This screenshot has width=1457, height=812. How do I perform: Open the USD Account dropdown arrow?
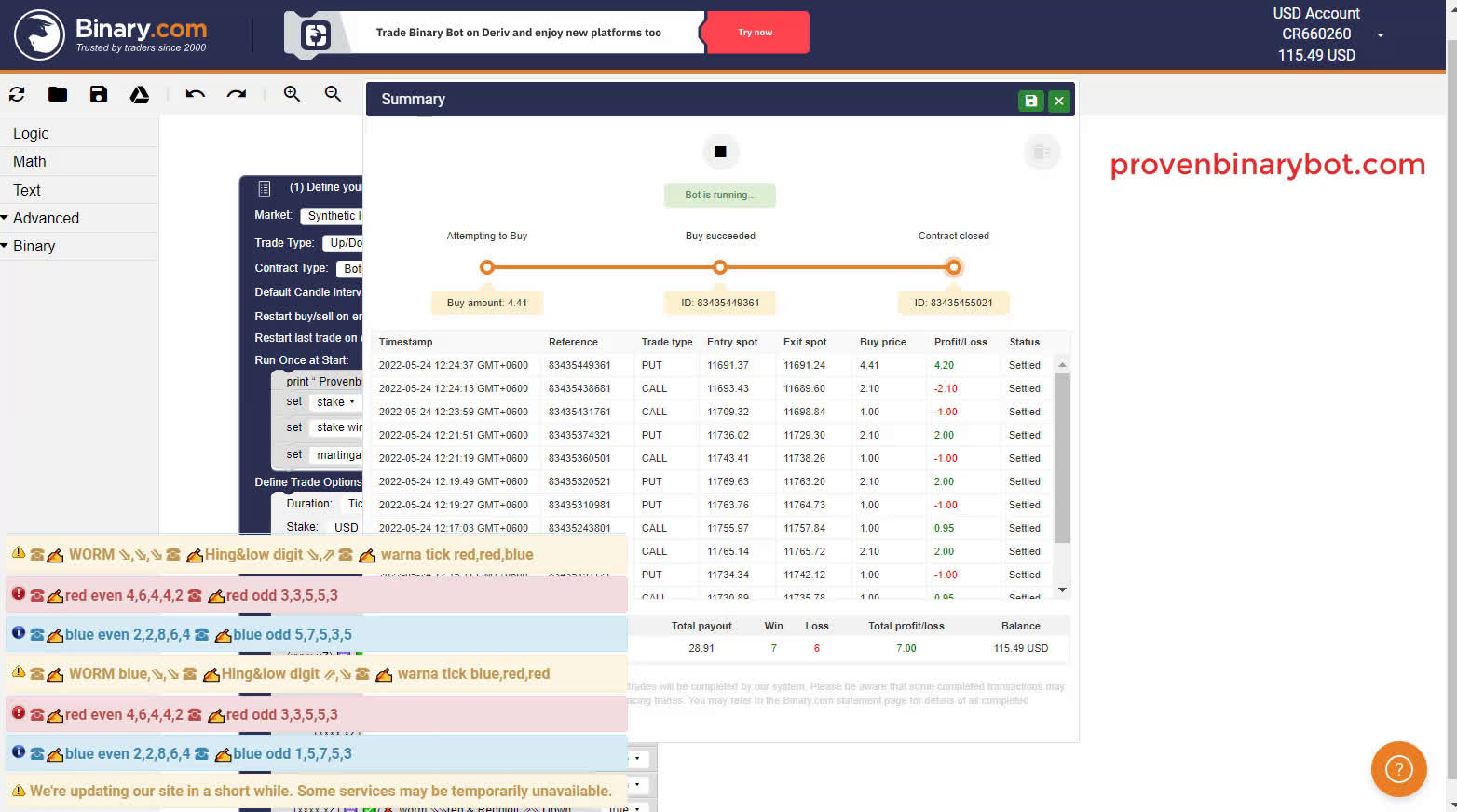click(1381, 35)
